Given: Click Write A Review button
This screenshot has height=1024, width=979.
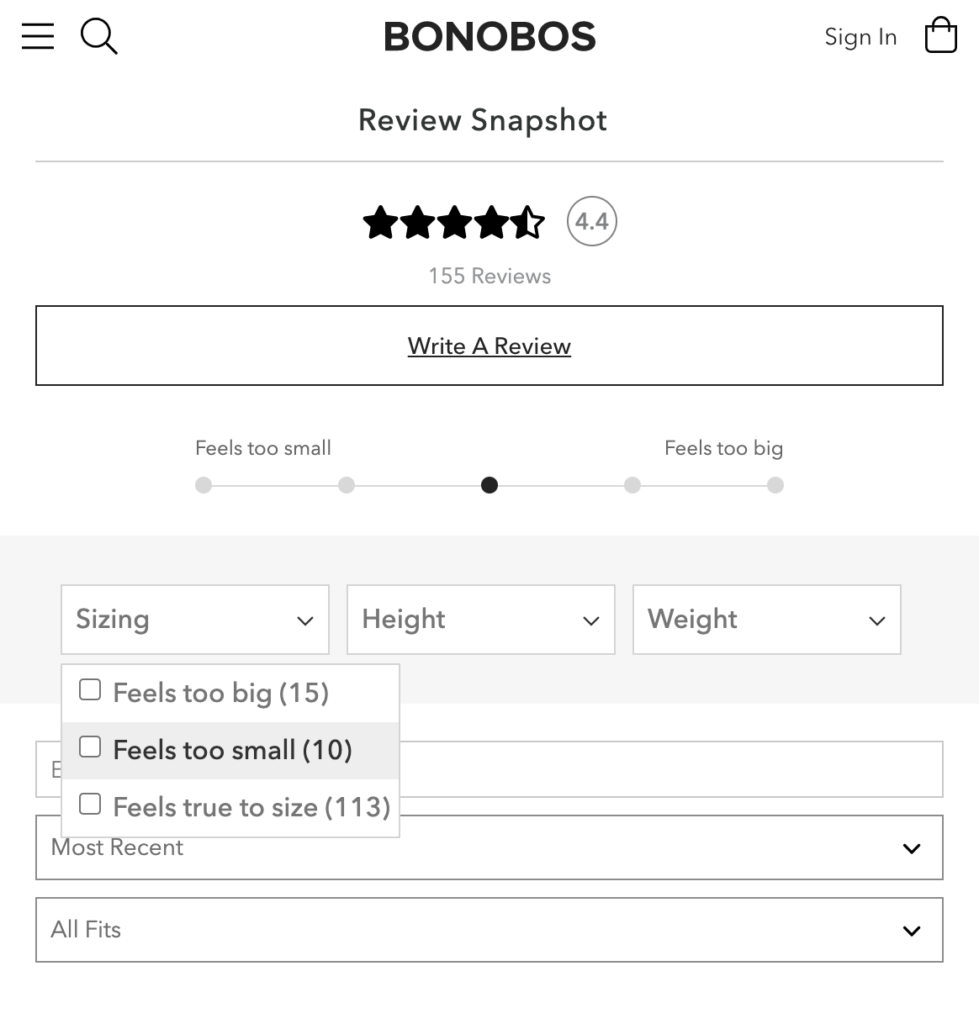Looking at the screenshot, I should click(489, 346).
